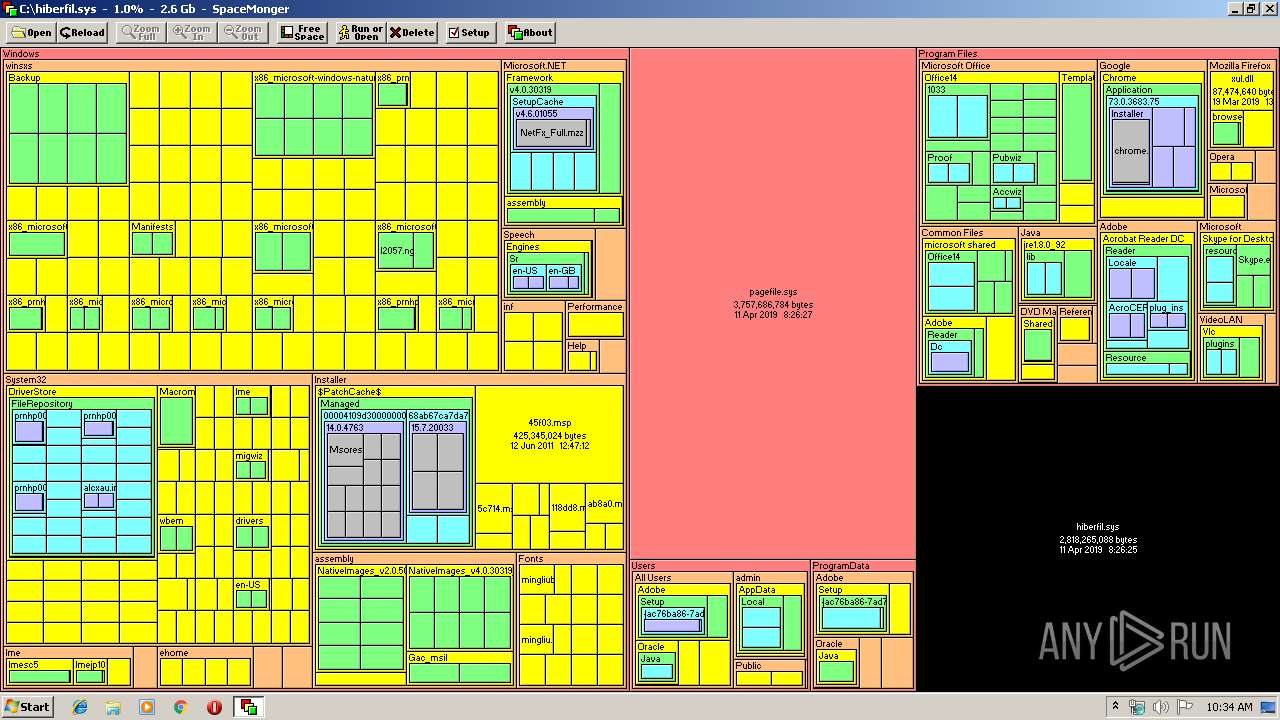Open Windows Explorer from the taskbar
This screenshot has width=1280, height=720.
tap(113, 707)
